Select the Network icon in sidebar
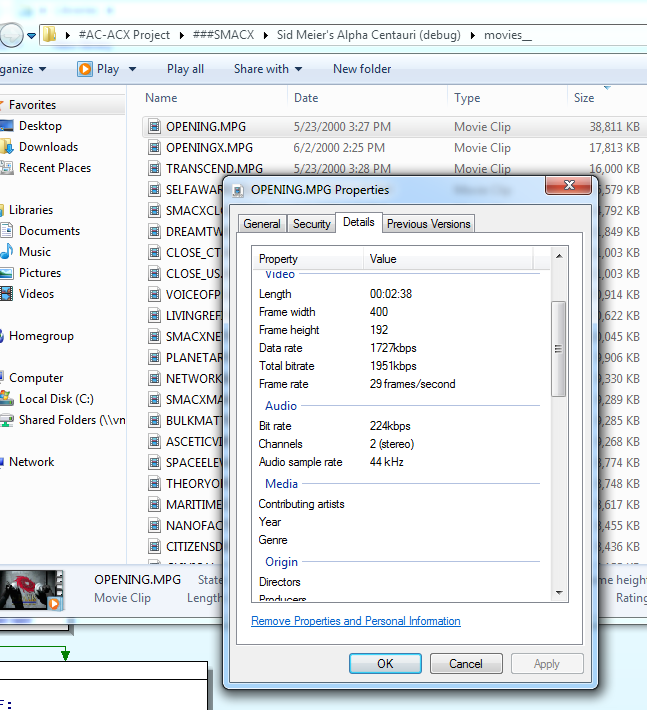Viewport: 647px width, 710px height. (x=3, y=462)
